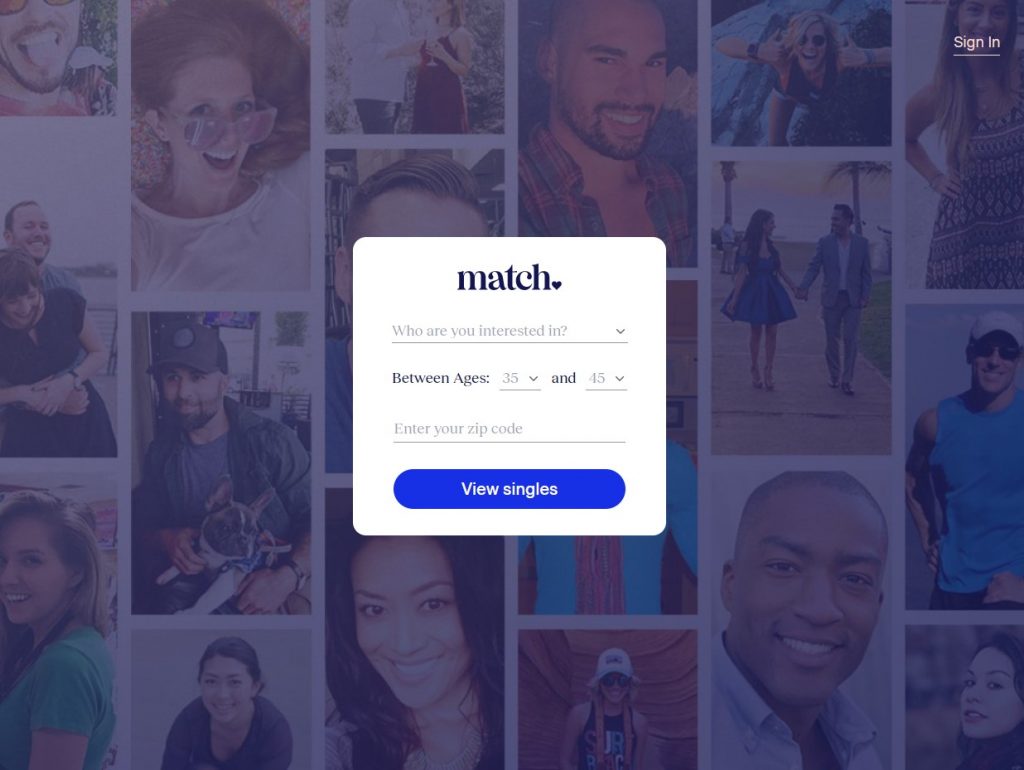Click the chevron icon next to age 45

(x=620, y=379)
